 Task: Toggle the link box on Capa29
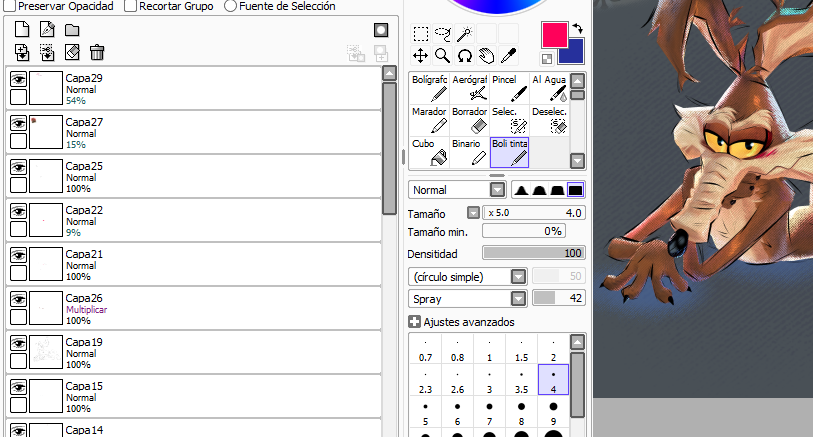(x=19, y=96)
